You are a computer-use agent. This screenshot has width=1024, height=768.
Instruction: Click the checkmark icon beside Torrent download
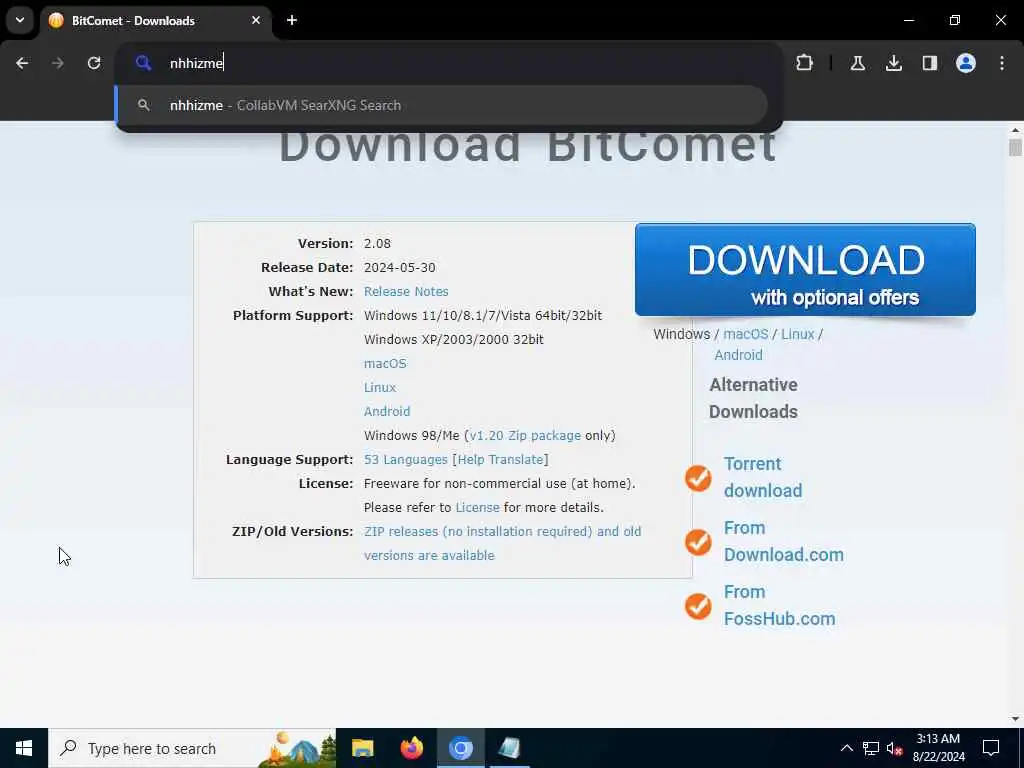698,478
